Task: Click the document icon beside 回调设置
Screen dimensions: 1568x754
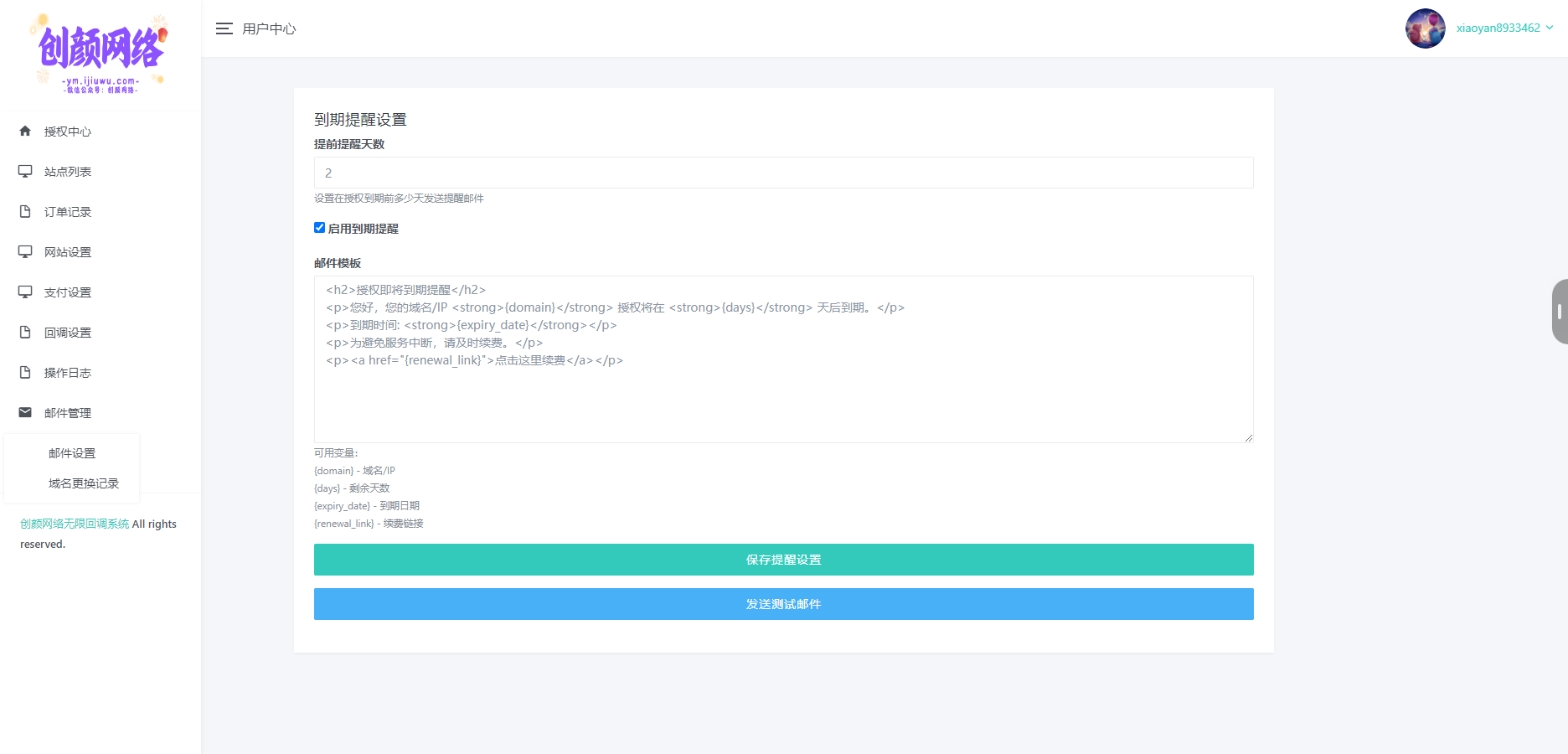Action: click(x=25, y=332)
